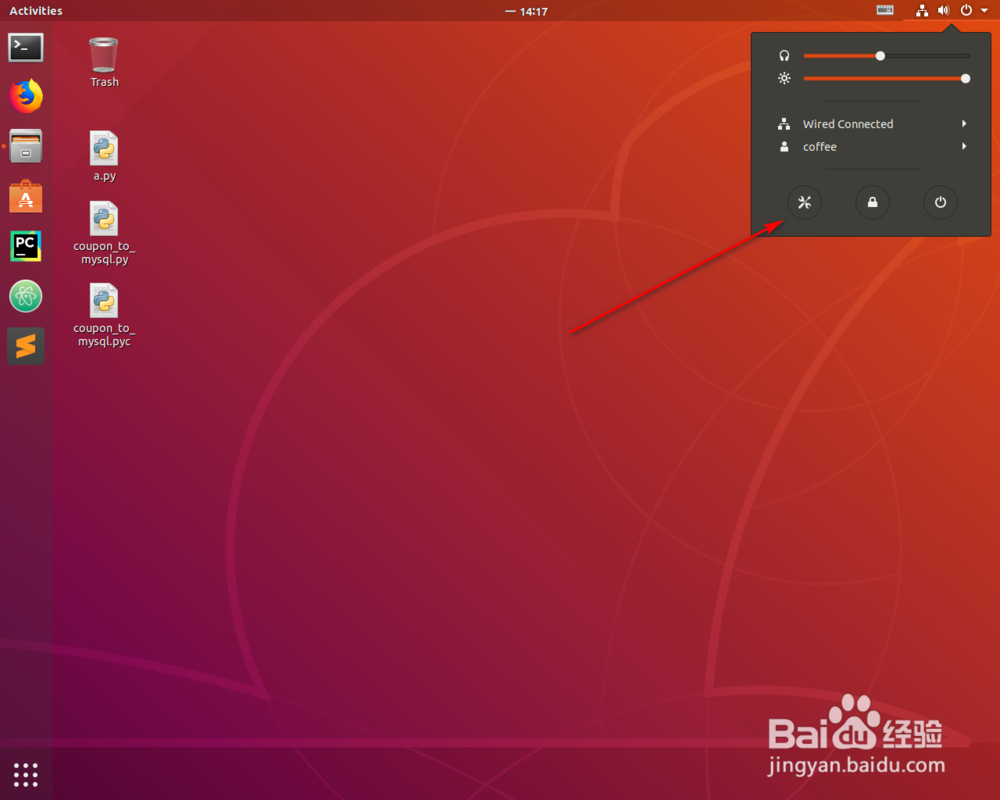Click the power icon in top bar
This screenshot has width=1000, height=800.
coord(966,10)
